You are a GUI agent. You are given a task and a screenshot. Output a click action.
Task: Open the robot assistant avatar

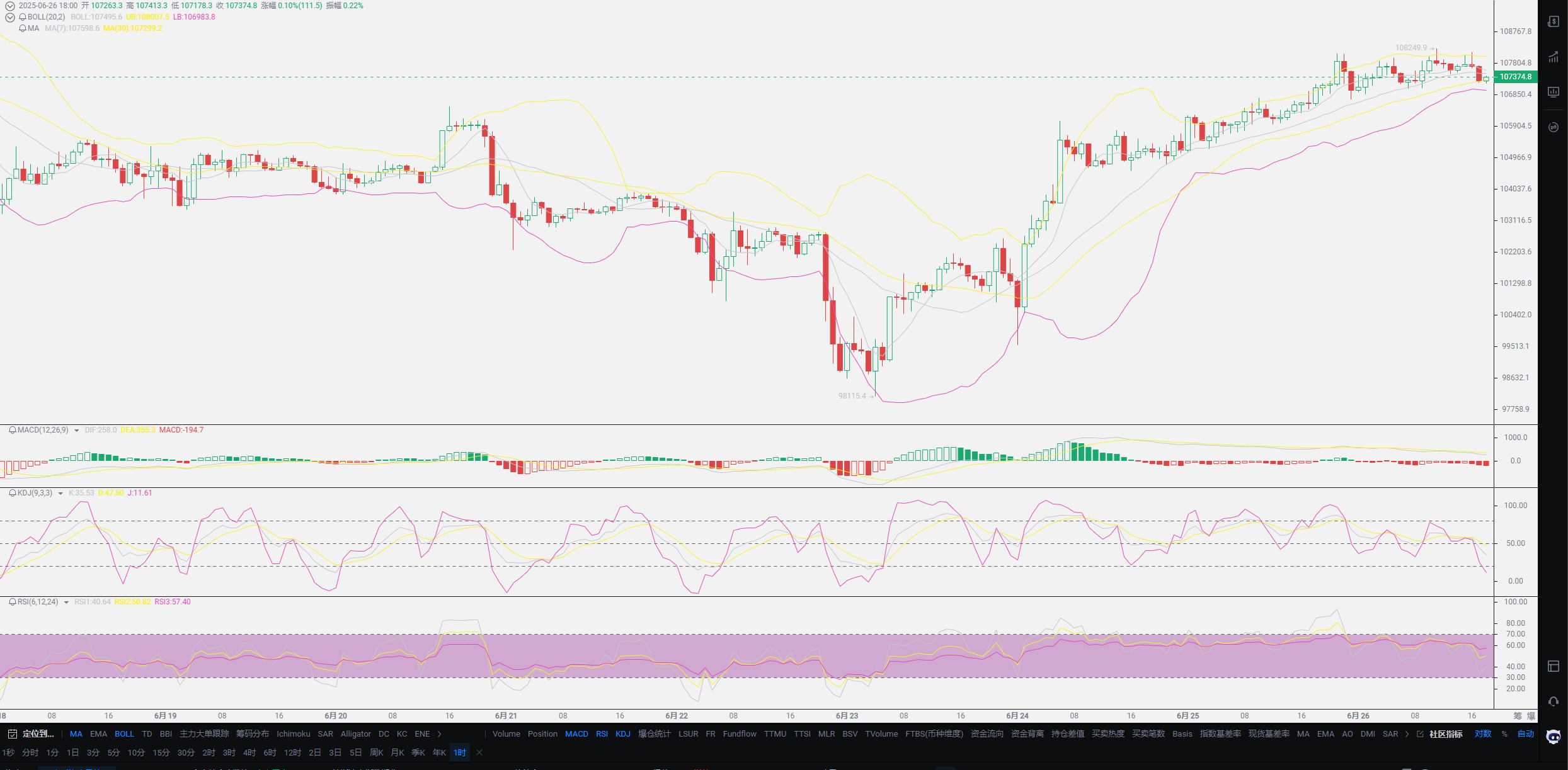tap(1554, 736)
